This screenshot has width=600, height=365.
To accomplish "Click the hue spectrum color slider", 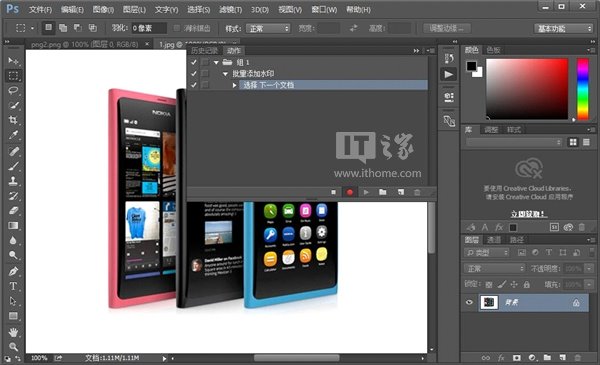I will [583, 89].
